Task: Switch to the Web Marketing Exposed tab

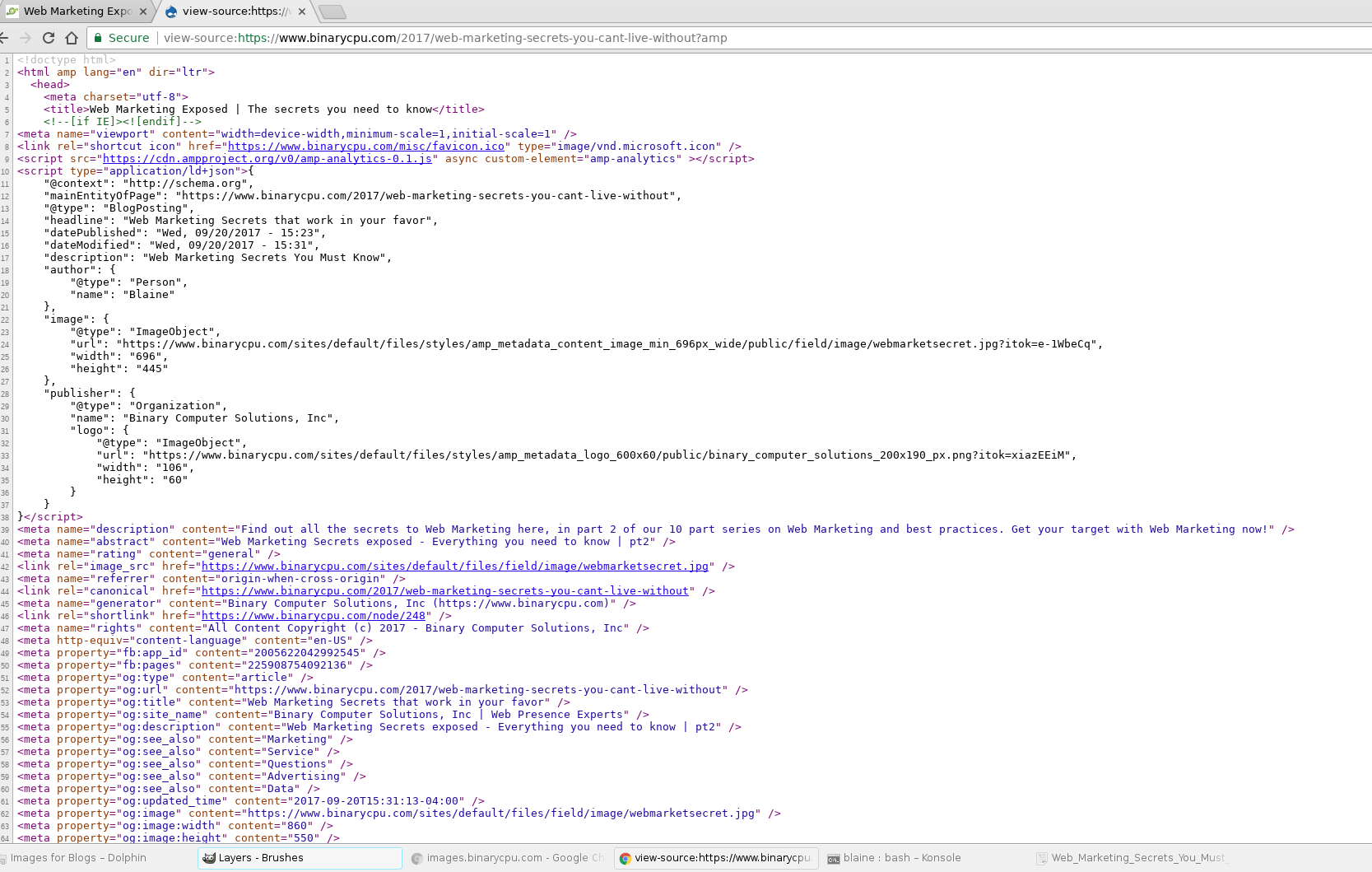Action: click(77, 12)
